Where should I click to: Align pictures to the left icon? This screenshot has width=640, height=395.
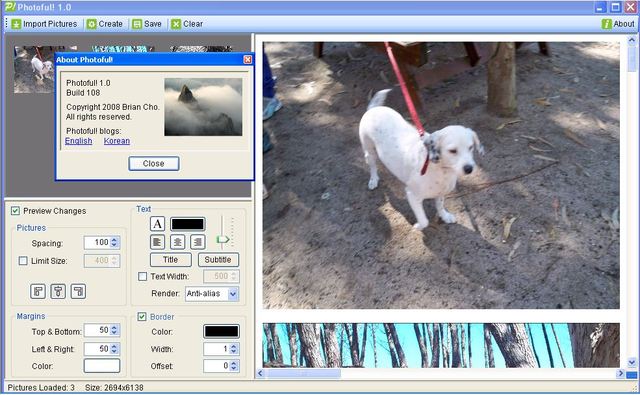tap(38, 291)
